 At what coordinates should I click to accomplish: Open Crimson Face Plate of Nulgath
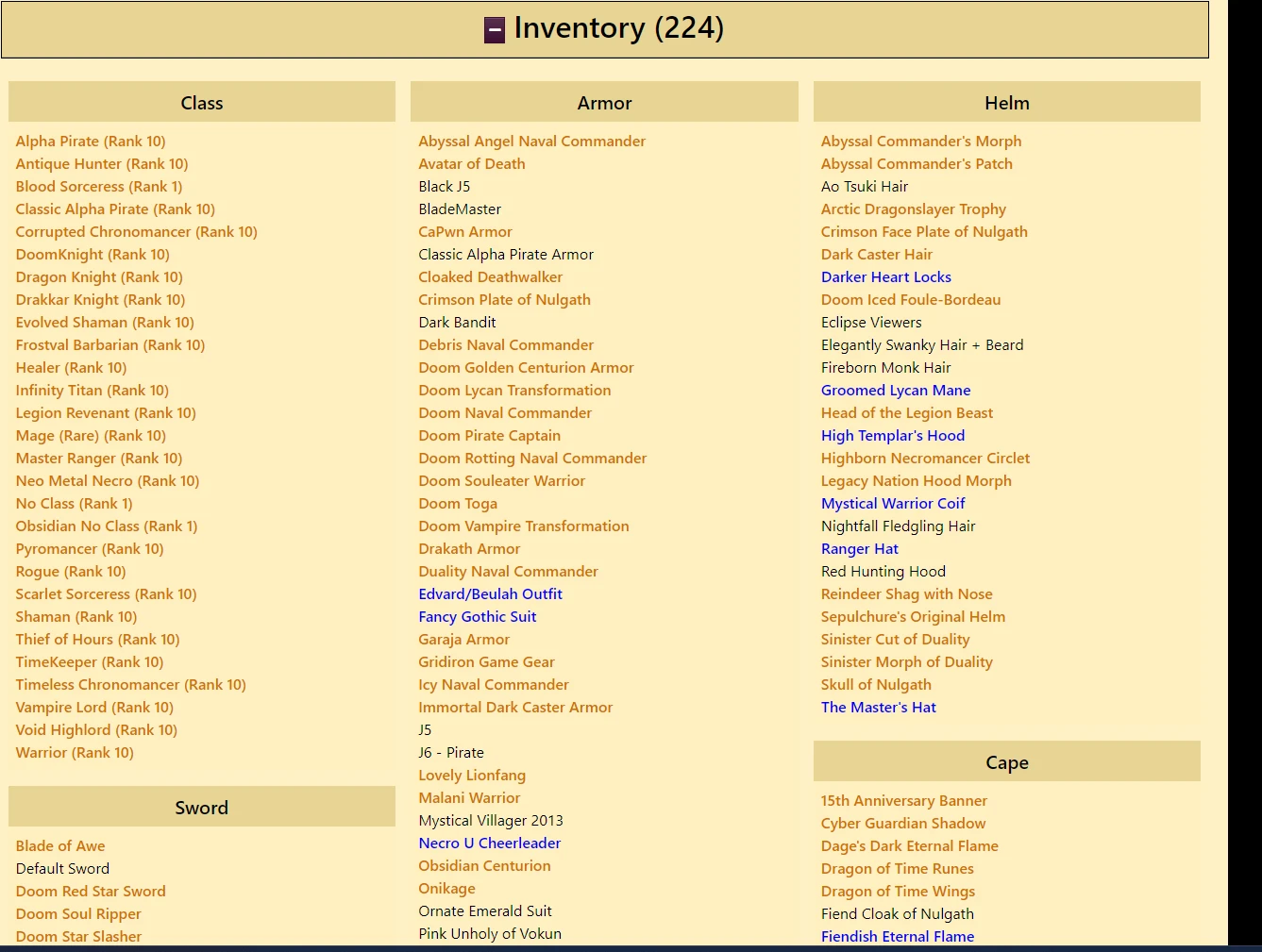tap(924, 232)
